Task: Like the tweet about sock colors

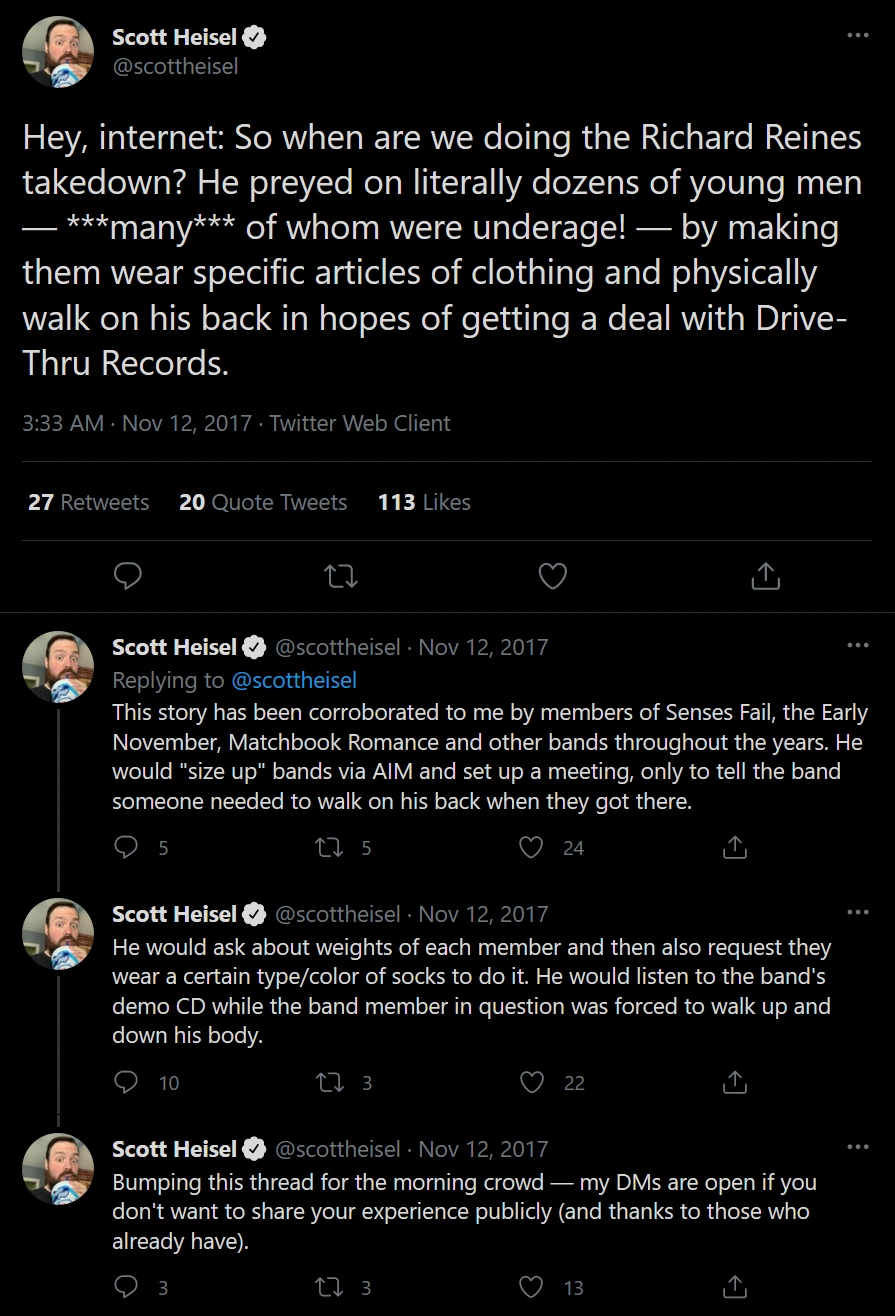Action: [x=532, y=1082]
